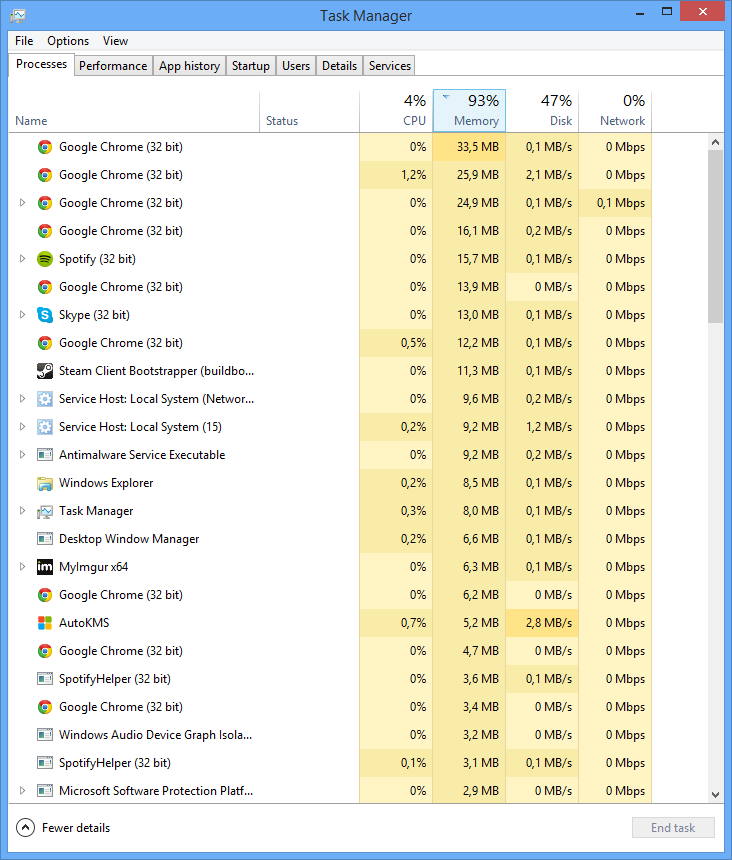732x860 pixels.
Task: Click the Antimalware Service Executable icon
Action: tap(44, 455)
